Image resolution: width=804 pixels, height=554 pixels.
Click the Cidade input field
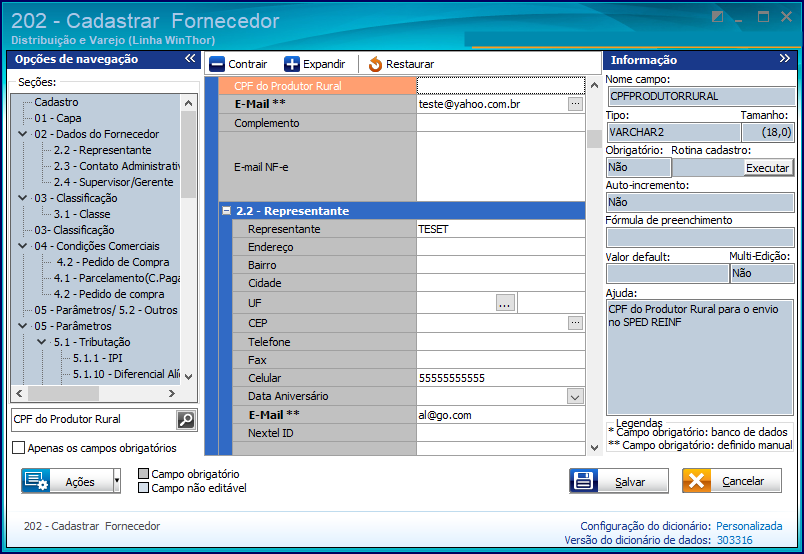500,283
